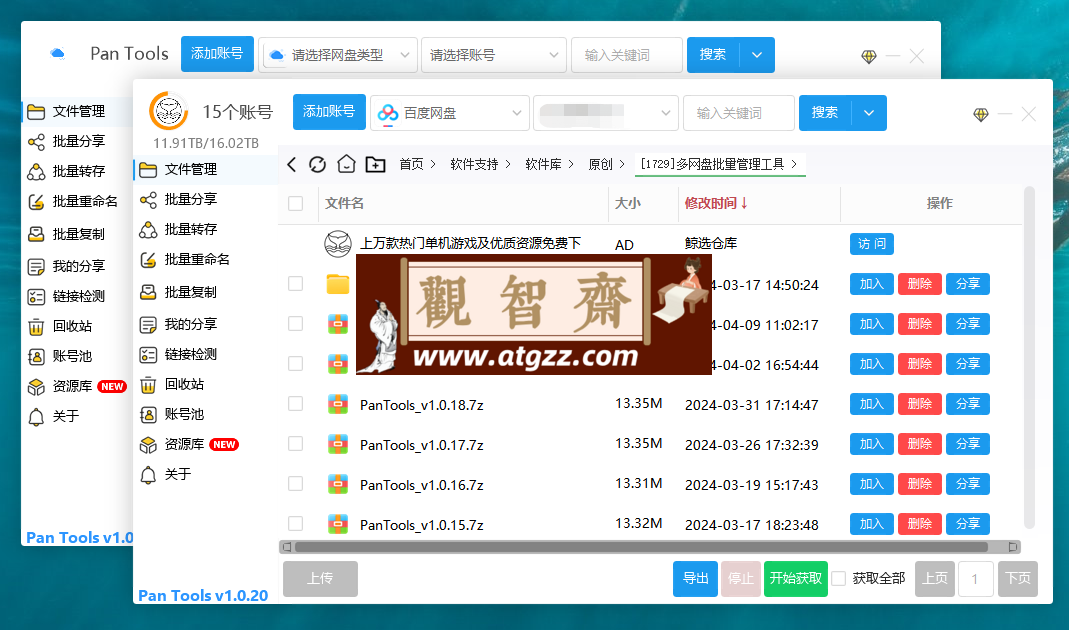Open 关于 in the front window sidebar
This screenshot has height=630, width=1069.
point(177,474)
